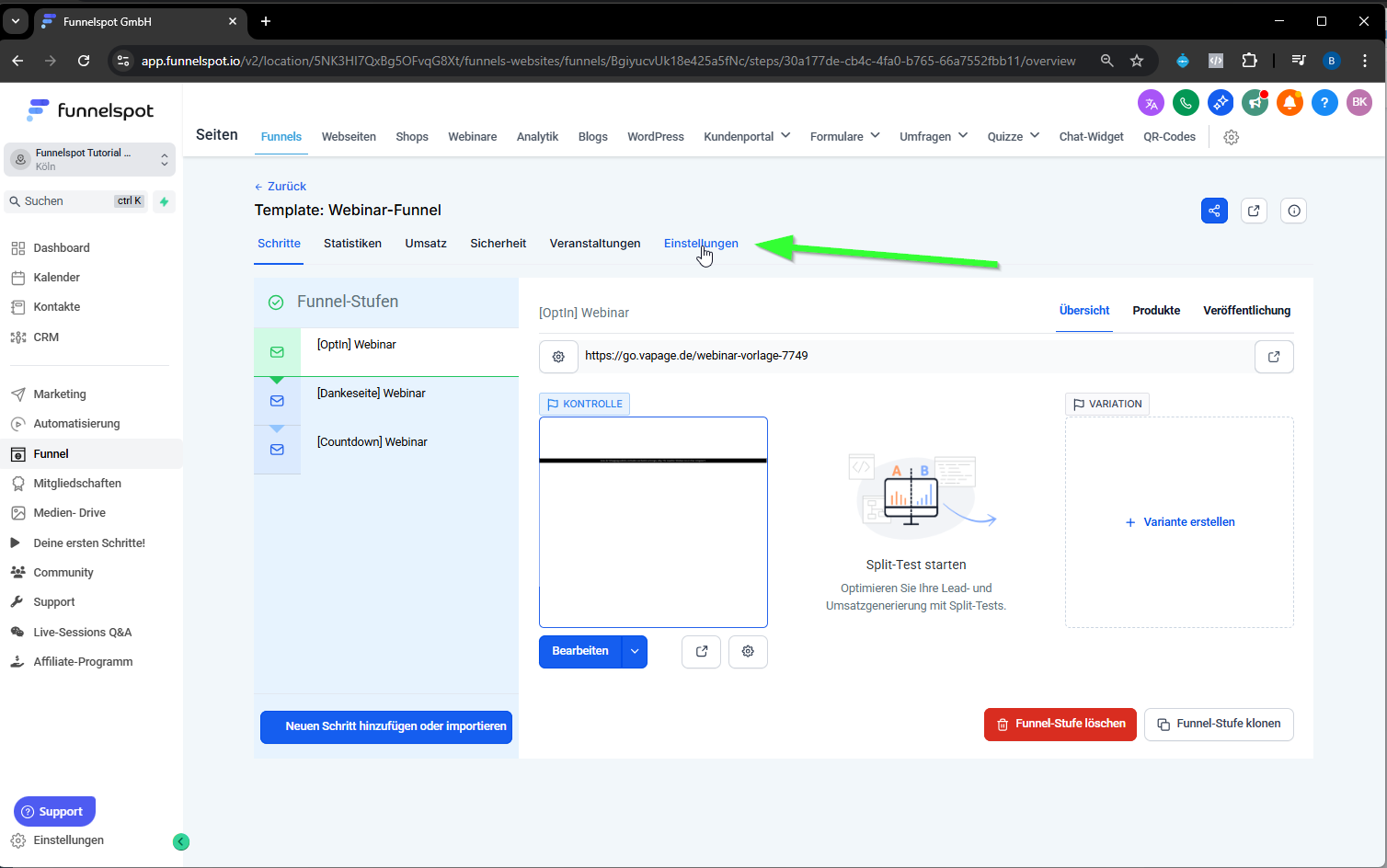Open the funnel Einstellungen tab
The width and height of the screenshot is (1387, 868).
(x=701, y=244)
